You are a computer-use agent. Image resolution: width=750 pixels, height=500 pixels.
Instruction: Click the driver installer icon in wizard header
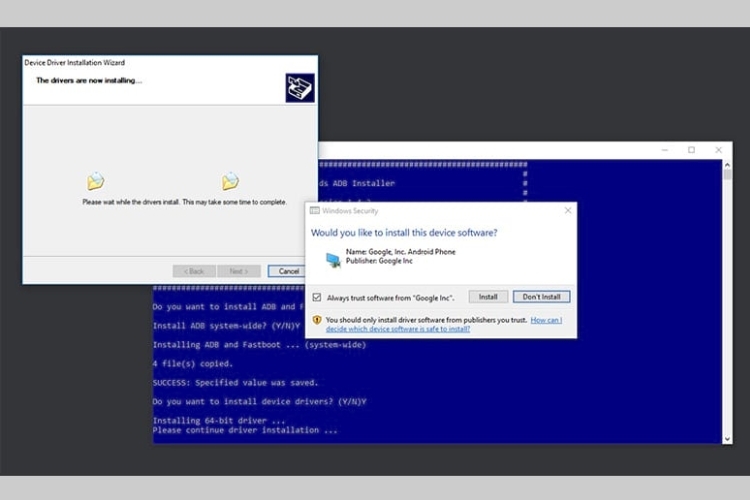point(300,88)
